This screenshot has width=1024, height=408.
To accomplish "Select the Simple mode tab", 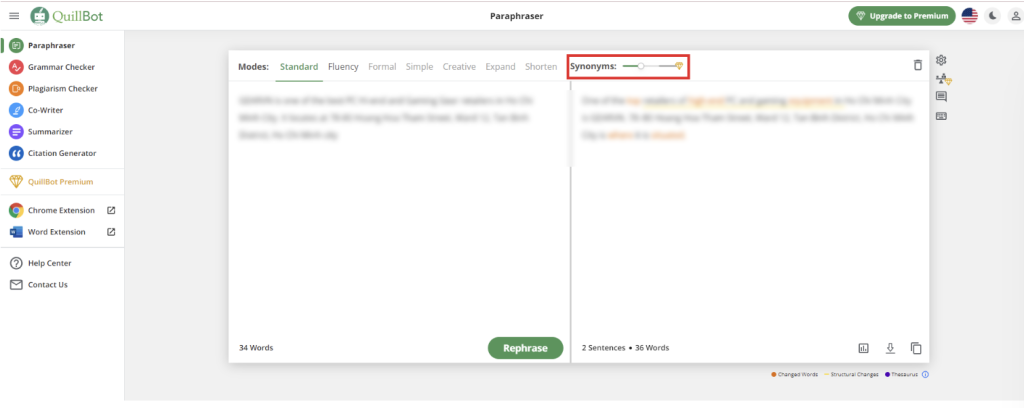I will point(419,67).
